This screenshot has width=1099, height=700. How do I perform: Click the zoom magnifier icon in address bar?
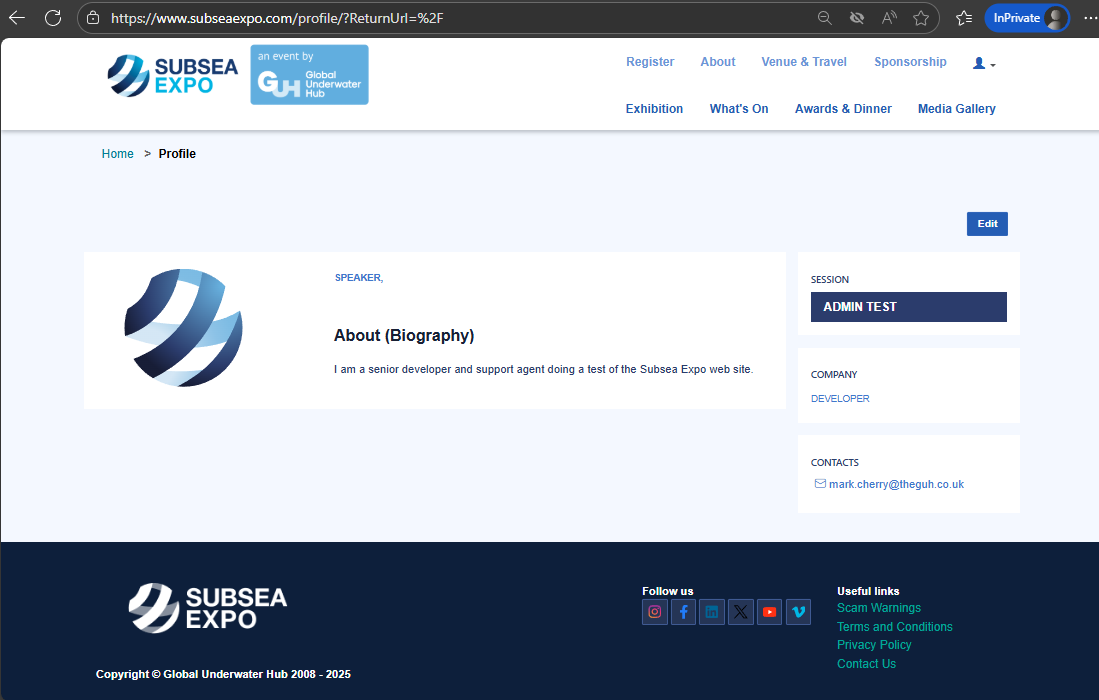(825, 18)
